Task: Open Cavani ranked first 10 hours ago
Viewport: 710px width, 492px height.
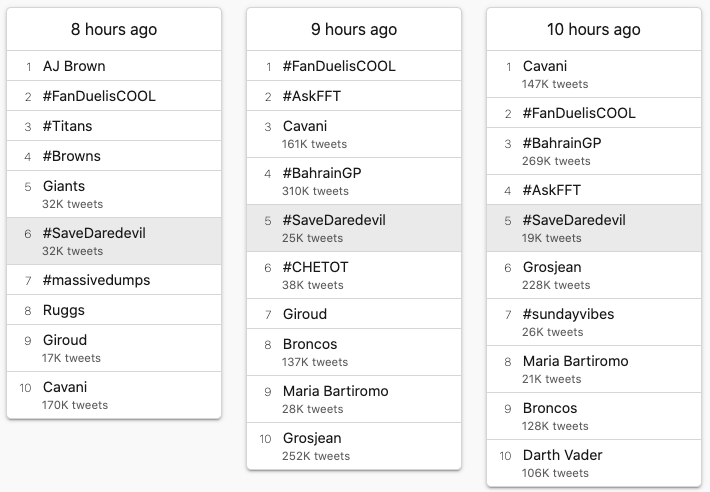Action: coord(594,74)
